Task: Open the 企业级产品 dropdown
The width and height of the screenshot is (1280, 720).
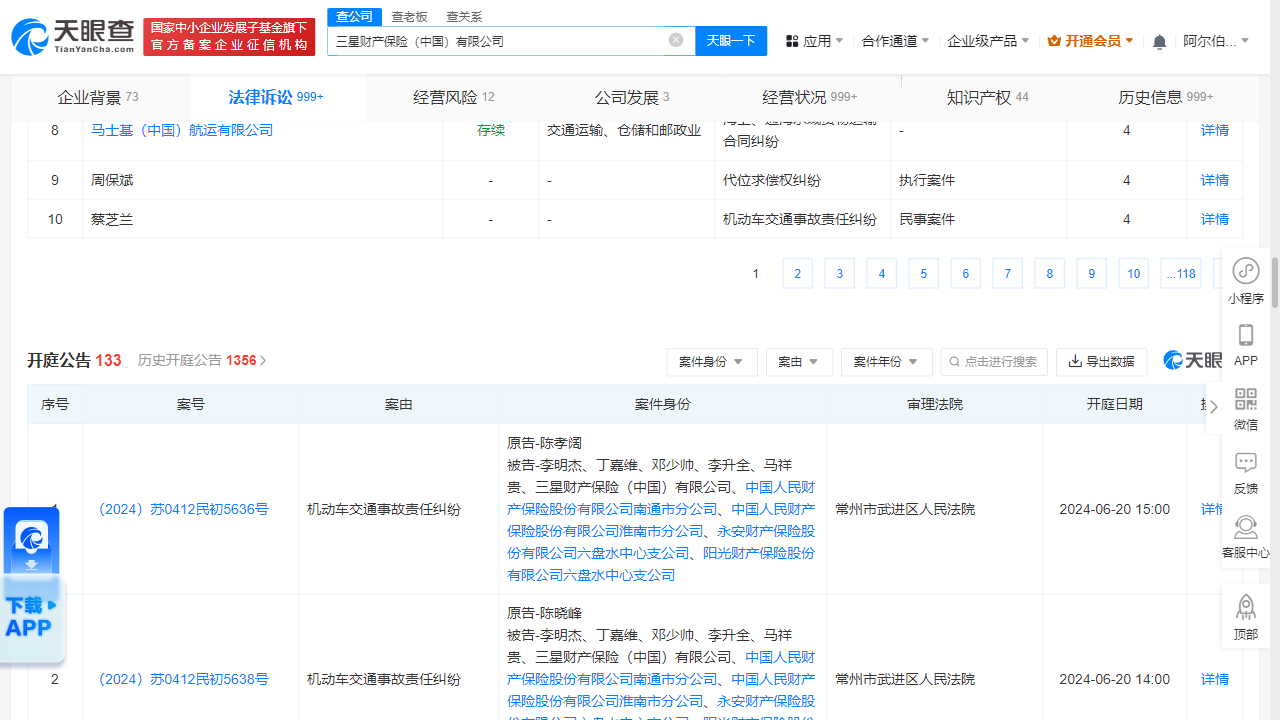Action: pyautogui.click(x=988, y=41)
